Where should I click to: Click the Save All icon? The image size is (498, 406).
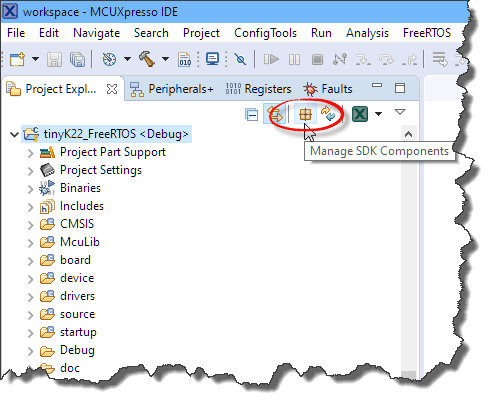[77, 60]
